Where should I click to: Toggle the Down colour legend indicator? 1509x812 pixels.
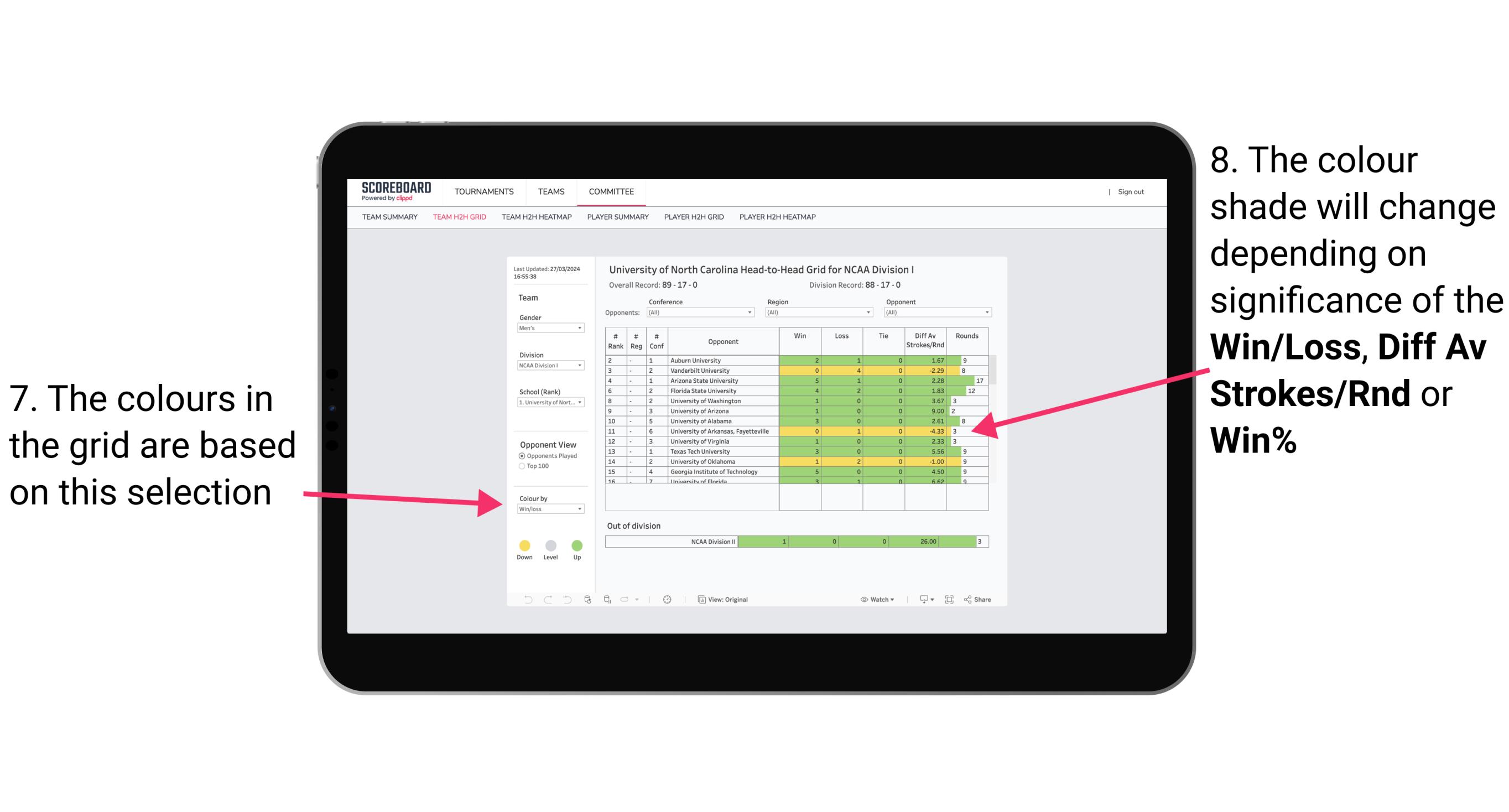coord(522,544)
